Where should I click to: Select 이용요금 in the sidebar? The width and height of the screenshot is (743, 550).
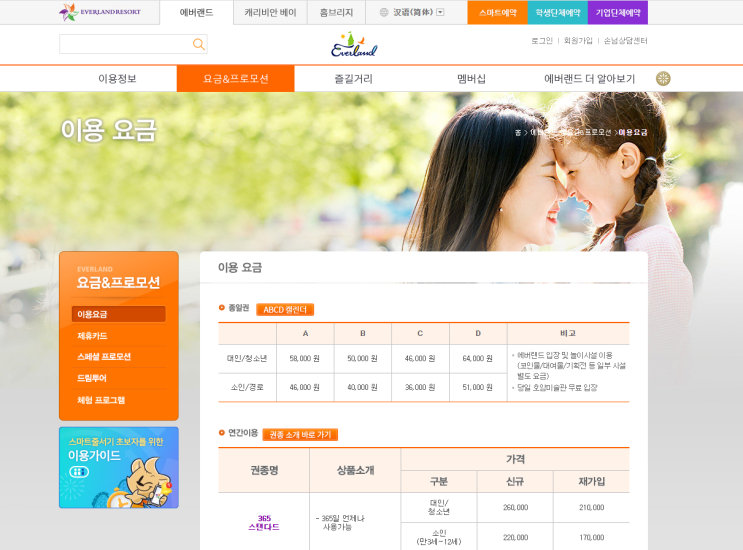click(x=119, y=314)
